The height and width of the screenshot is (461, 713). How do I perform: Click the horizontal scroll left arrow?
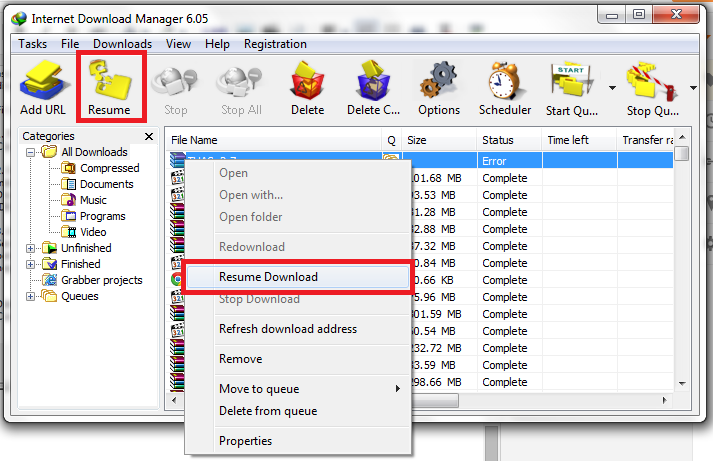174,400
